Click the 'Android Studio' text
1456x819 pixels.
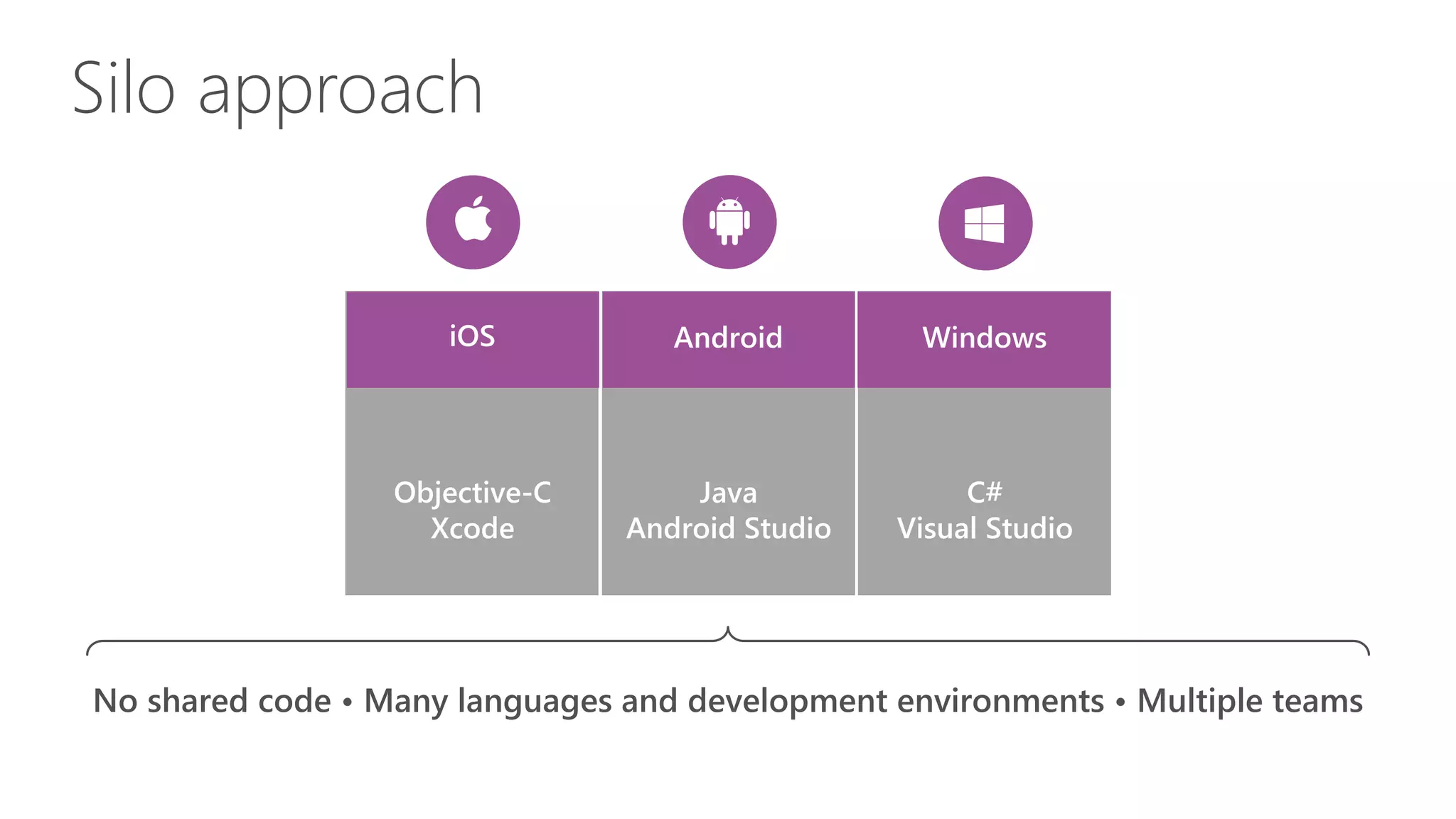tap(729, 528)
